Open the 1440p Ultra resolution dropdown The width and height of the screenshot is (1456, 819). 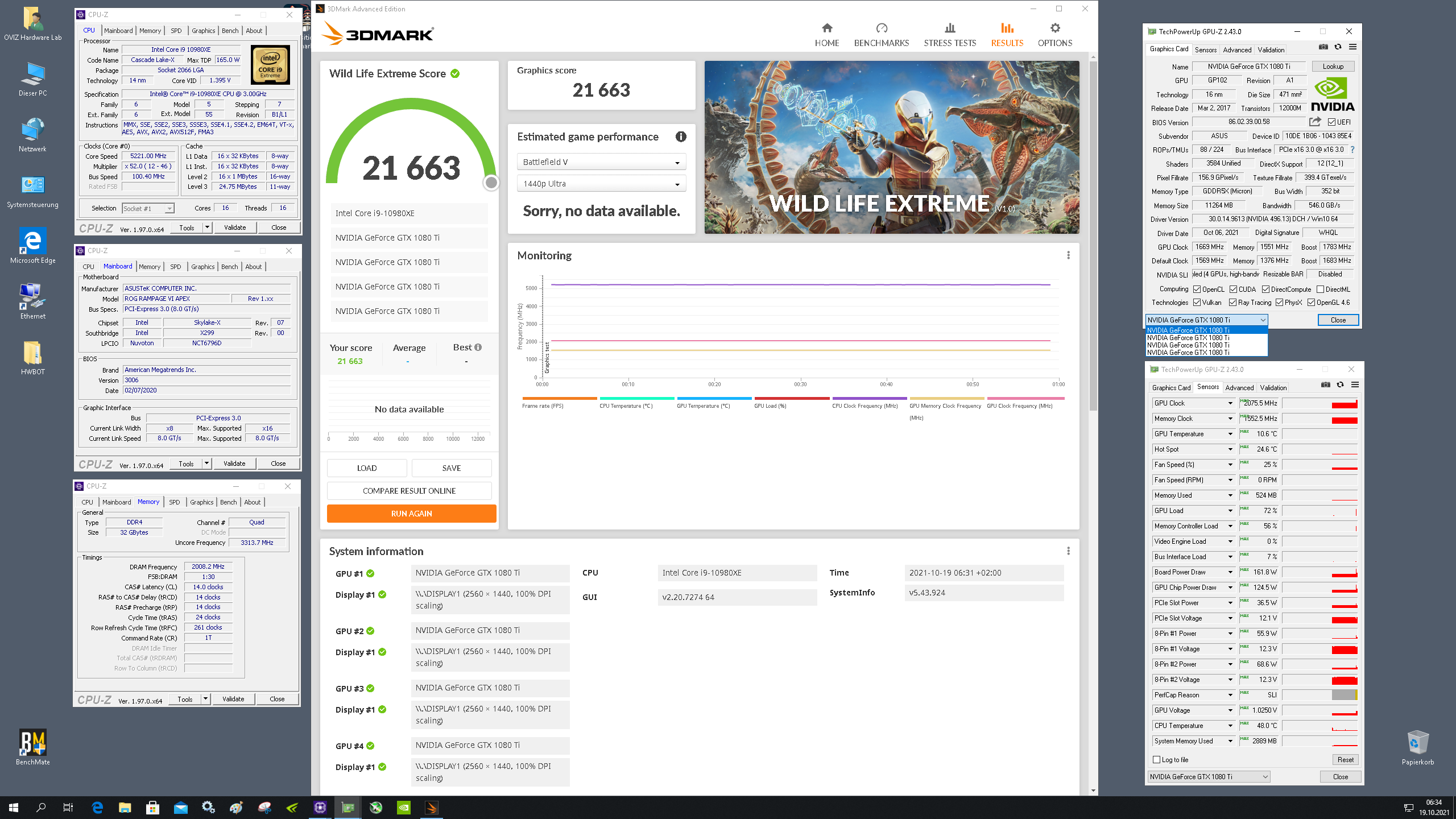(x=601, y=184)
